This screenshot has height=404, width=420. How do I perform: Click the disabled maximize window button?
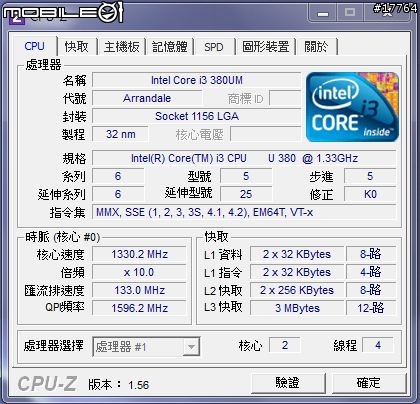pyautogui.click(x=350, y=13)
